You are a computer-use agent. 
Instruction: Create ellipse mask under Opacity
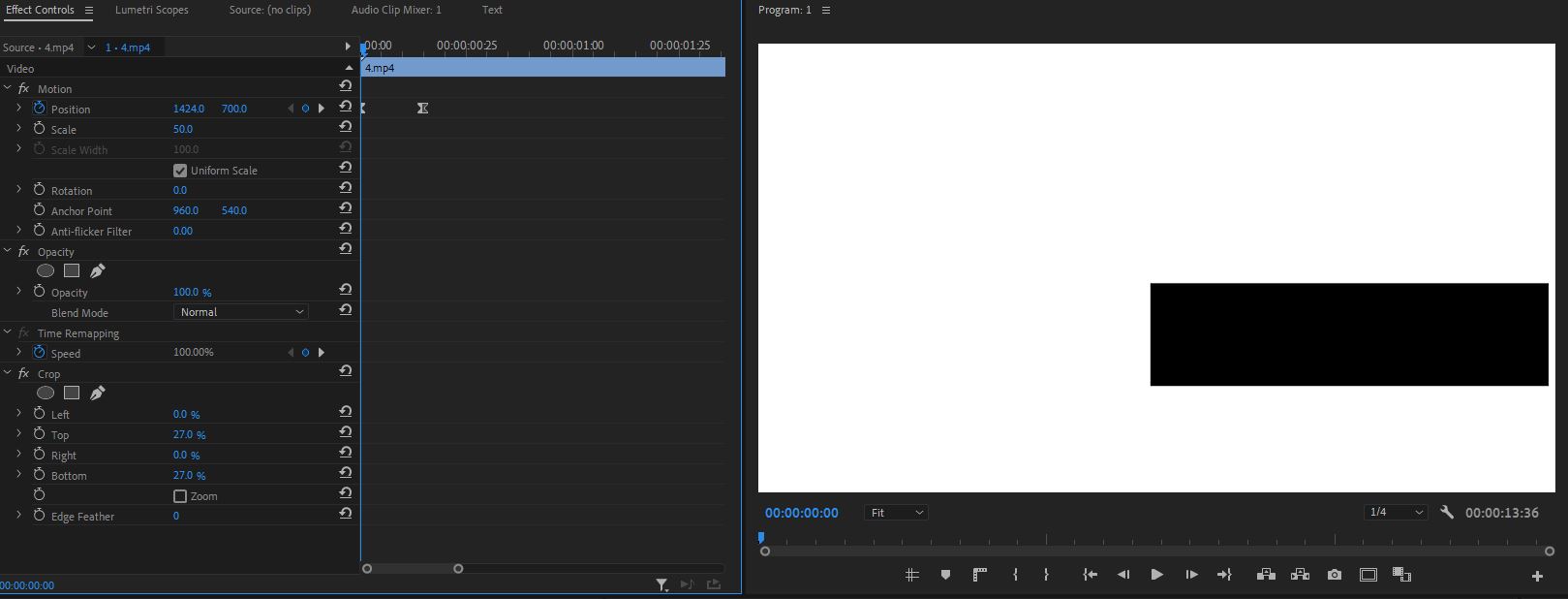click(x=46, y=271)
